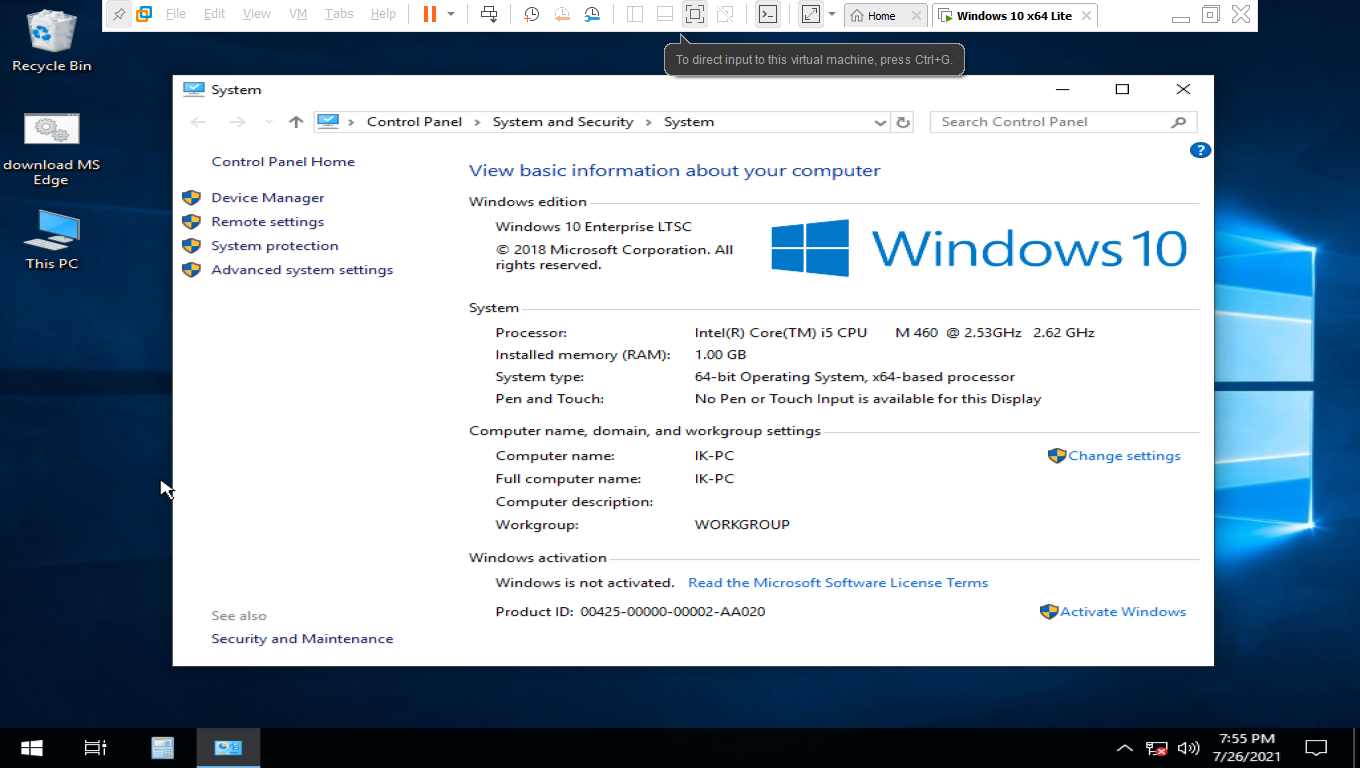The width and height of the screenshot is (1360, 768).
Task: Open the power options dropdown arrow beside pause
Action: 451,15
